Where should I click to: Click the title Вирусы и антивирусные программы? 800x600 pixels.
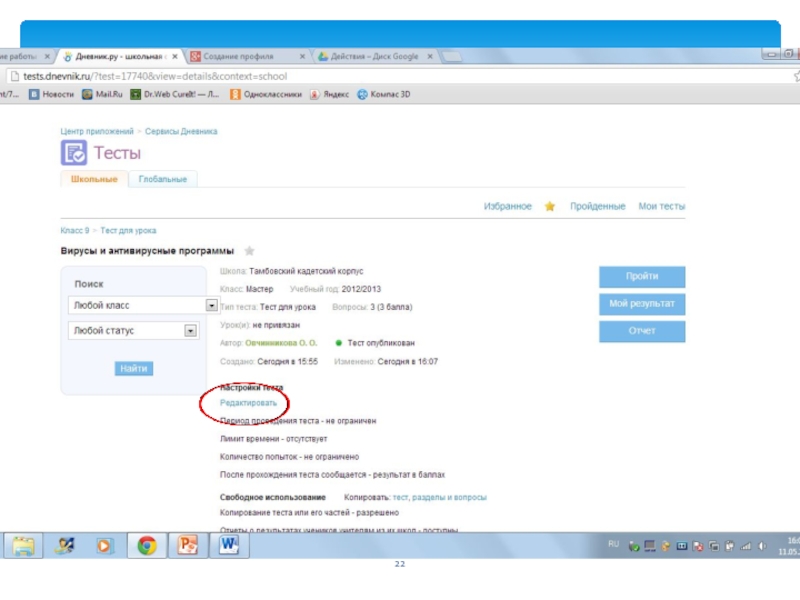147,251
